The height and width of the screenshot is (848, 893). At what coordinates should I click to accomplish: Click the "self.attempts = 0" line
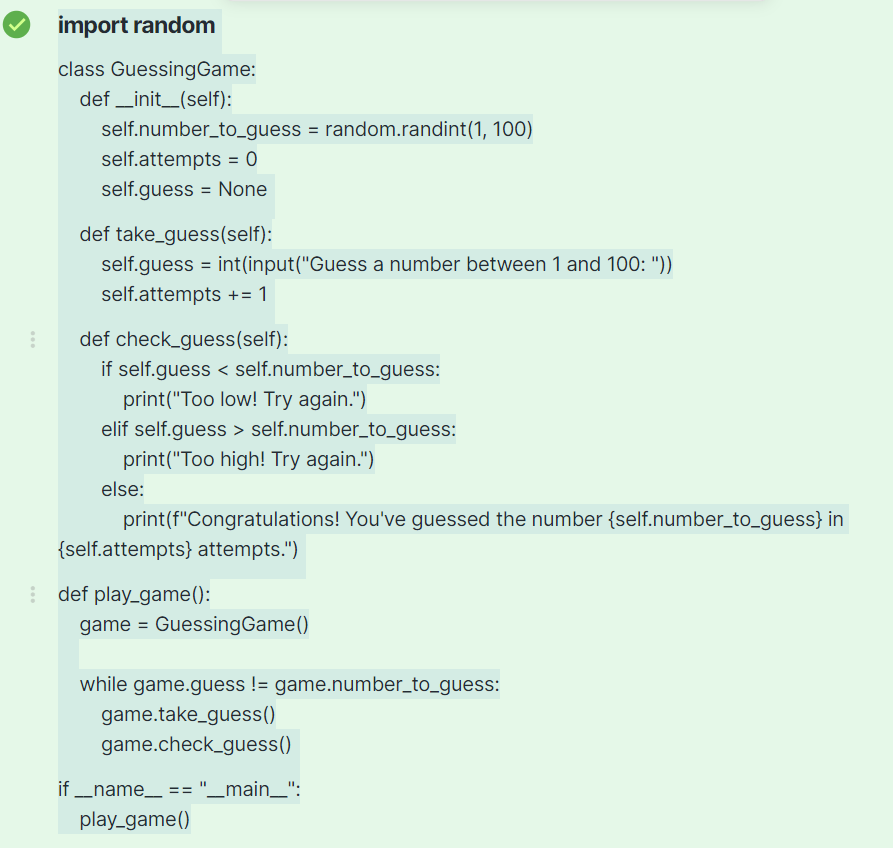pyautogui.click(x=179, y=160)
